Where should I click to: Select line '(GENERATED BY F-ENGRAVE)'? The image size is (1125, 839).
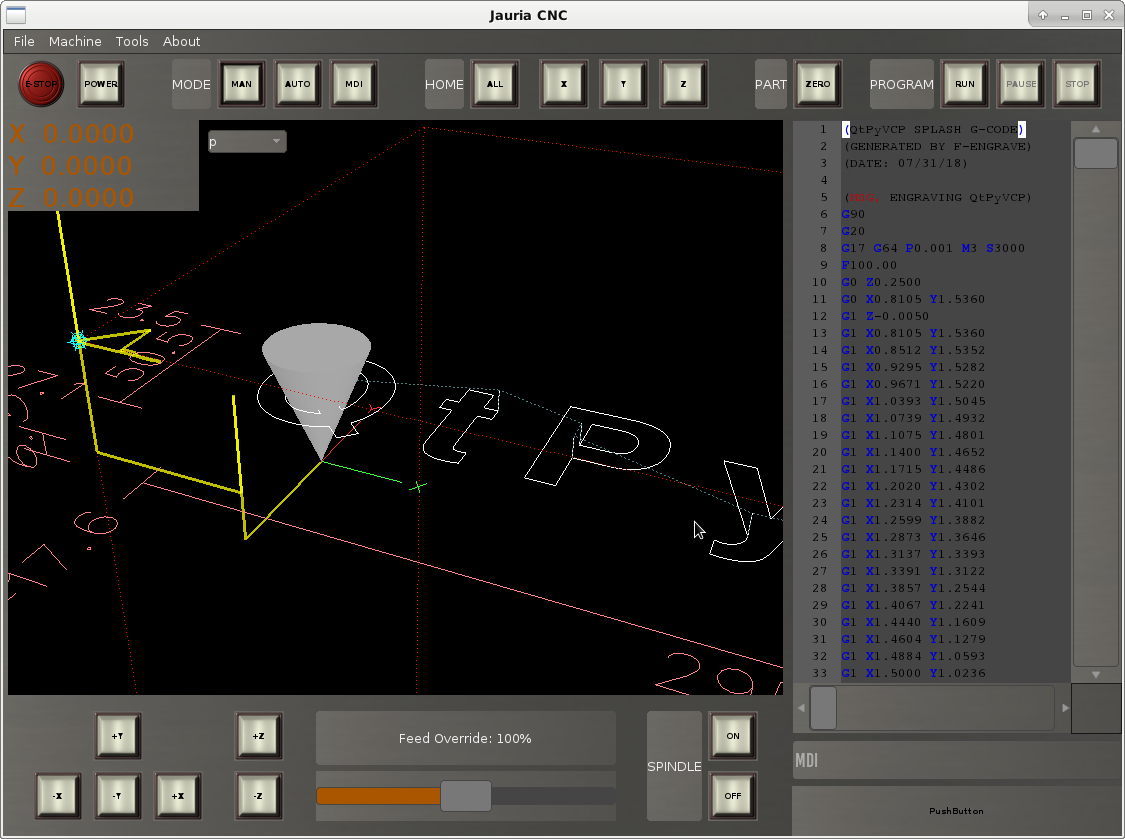point(938,146)
